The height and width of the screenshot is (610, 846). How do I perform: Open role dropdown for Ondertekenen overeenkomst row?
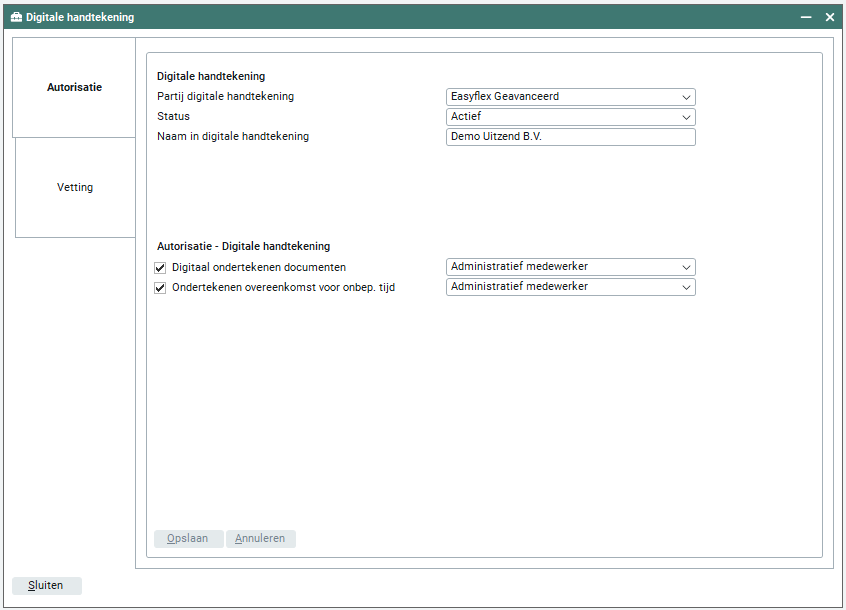click(570, 287)
